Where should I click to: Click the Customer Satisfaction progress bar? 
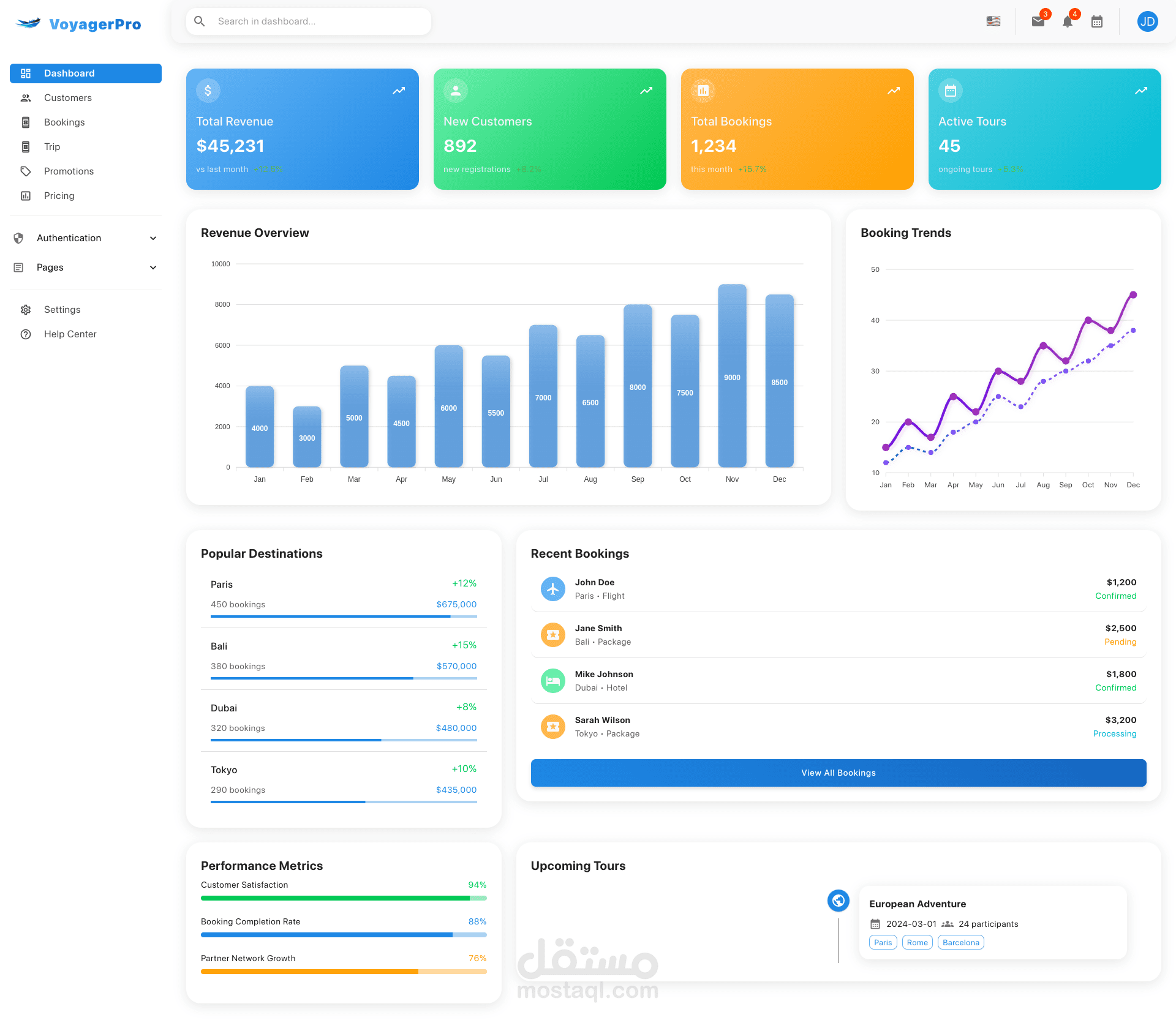pos(344,898)
